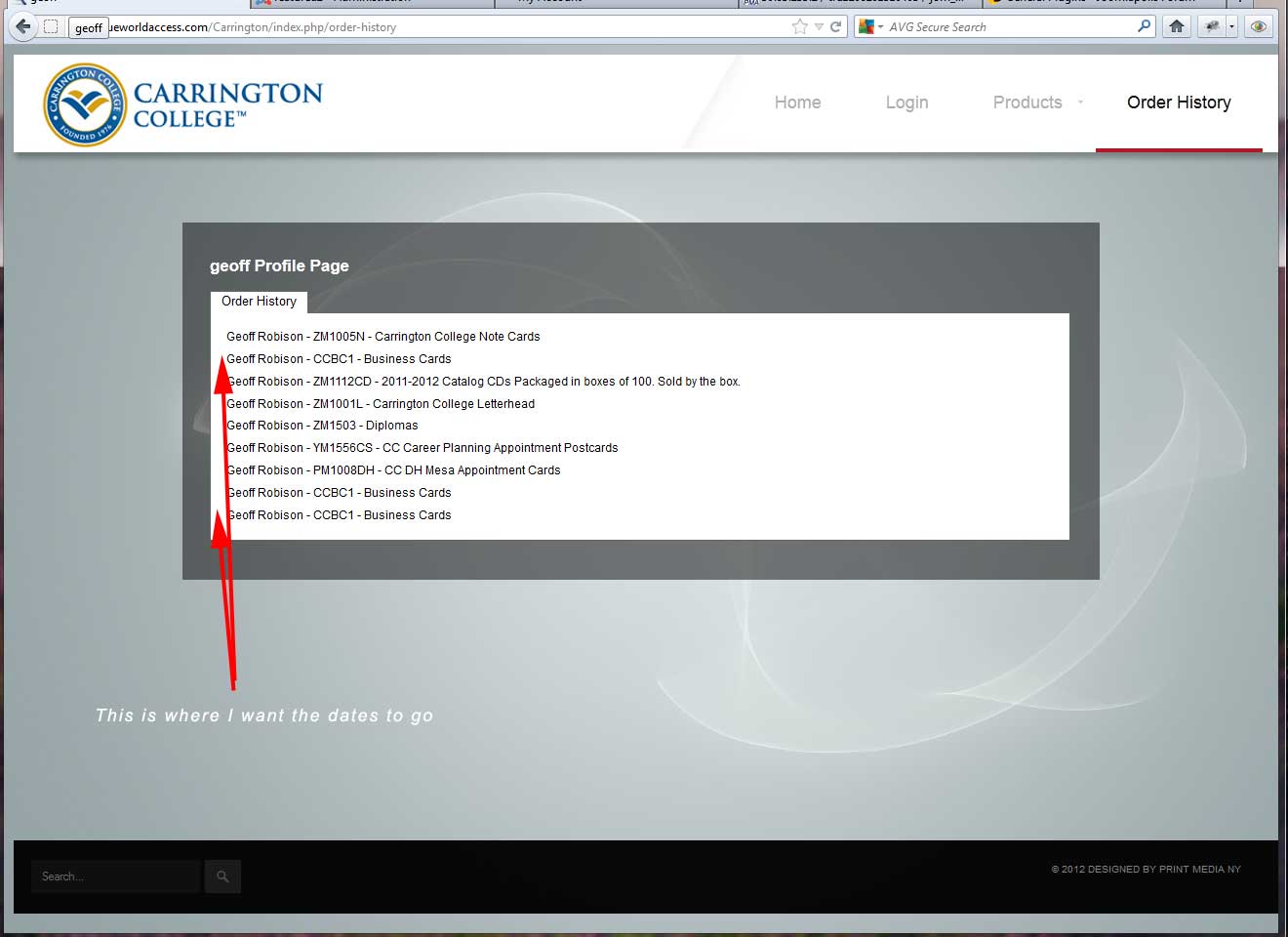The width and height of the screenshot is (1288, 937).
Task: Focus the footer Search field
Action: click(x=115, y=876)
